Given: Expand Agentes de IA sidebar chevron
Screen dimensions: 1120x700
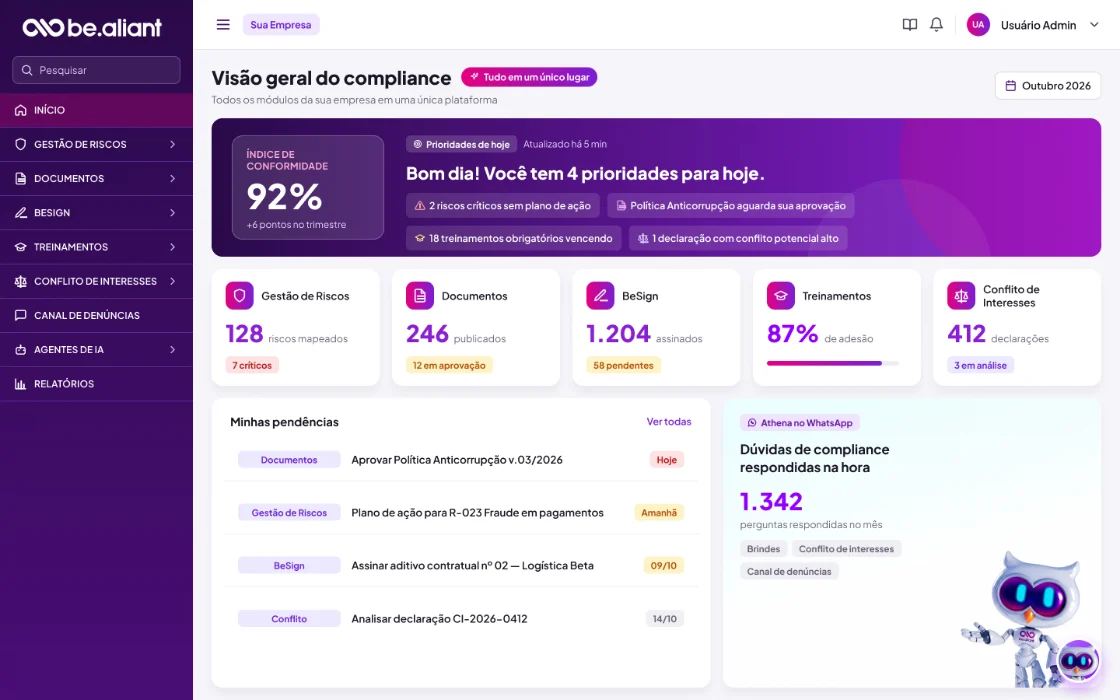Looking at the screenshot, I should [x=172, y=349].
